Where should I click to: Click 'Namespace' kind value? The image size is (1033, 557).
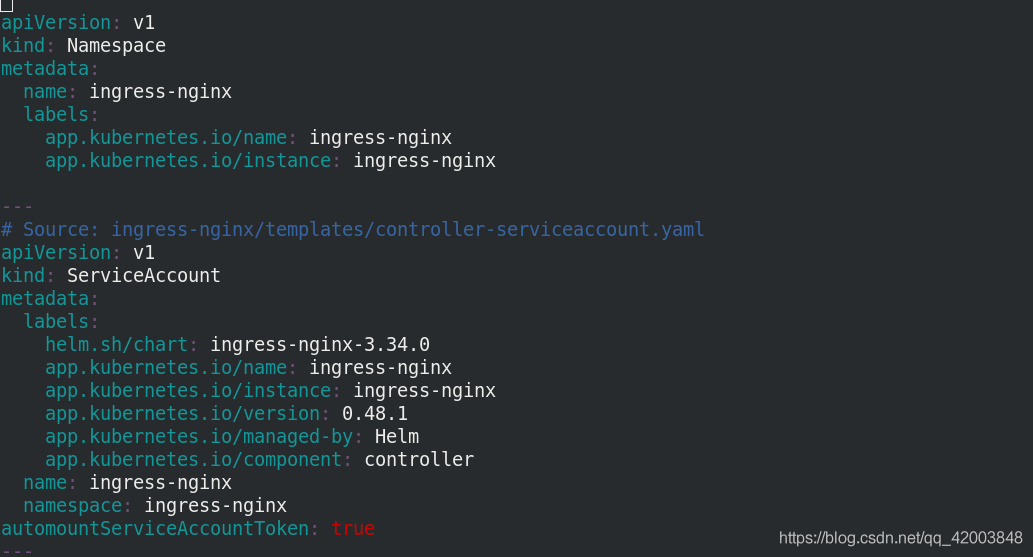[x=117, y=46]
